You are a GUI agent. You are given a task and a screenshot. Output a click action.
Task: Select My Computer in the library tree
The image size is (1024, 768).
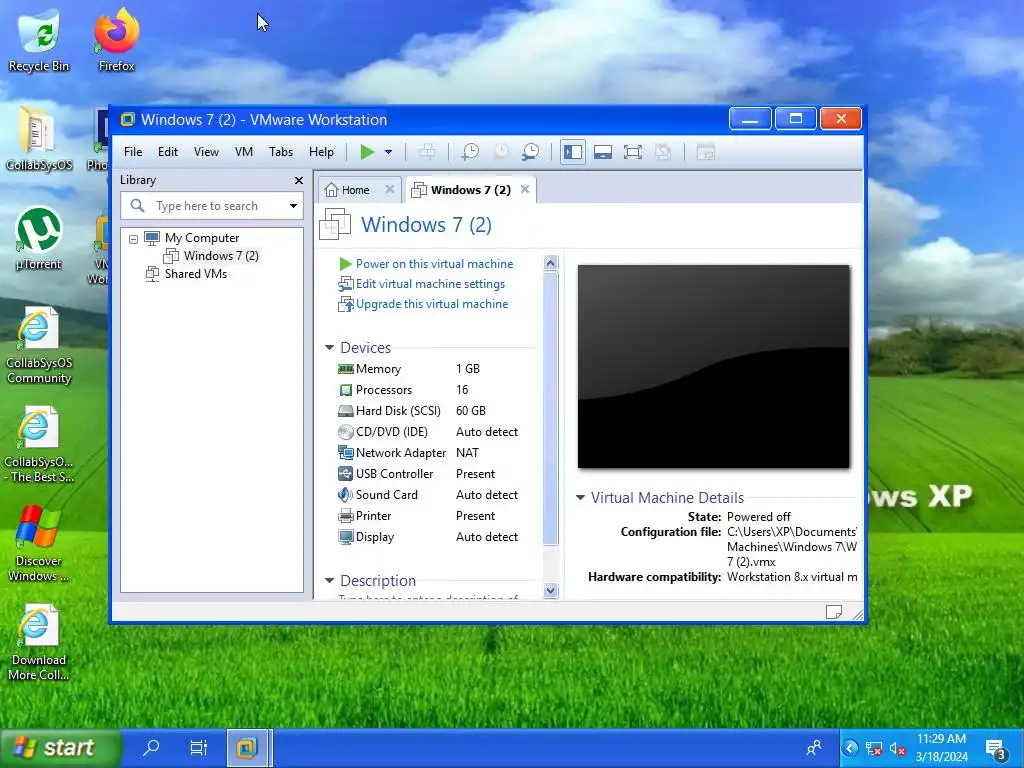click(202, 238)
